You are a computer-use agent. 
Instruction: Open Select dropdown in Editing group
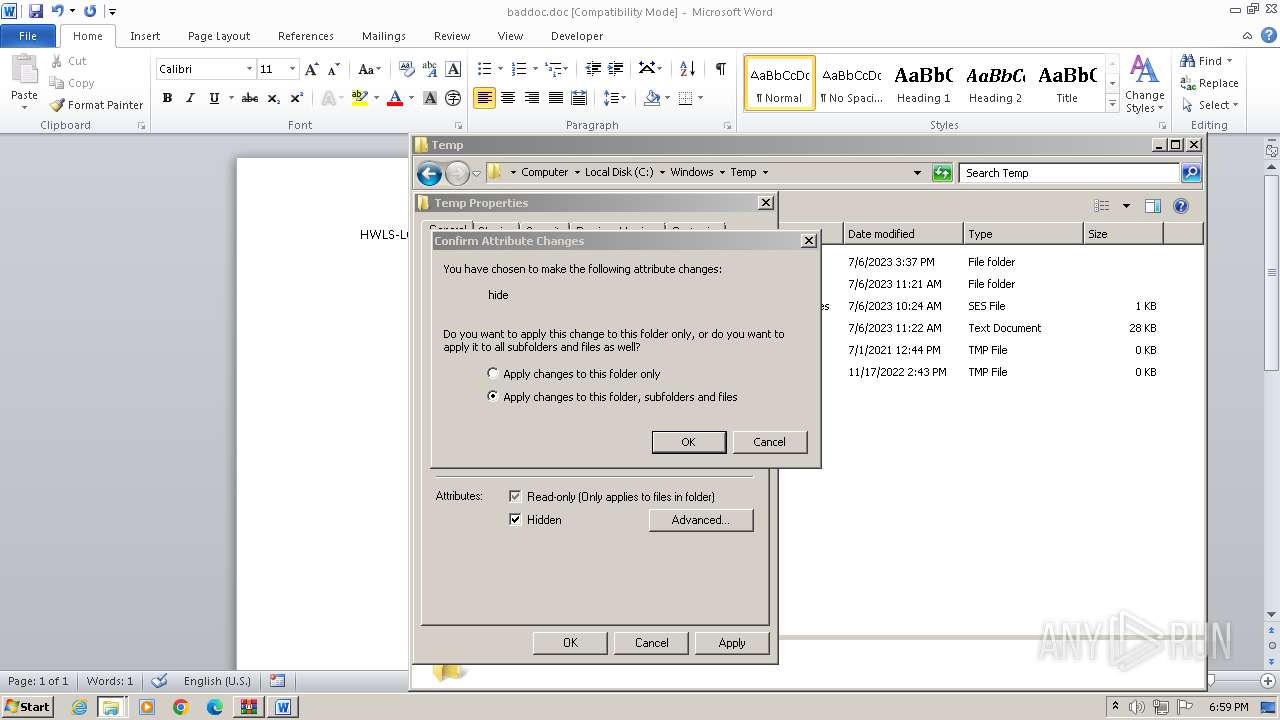1235,105
